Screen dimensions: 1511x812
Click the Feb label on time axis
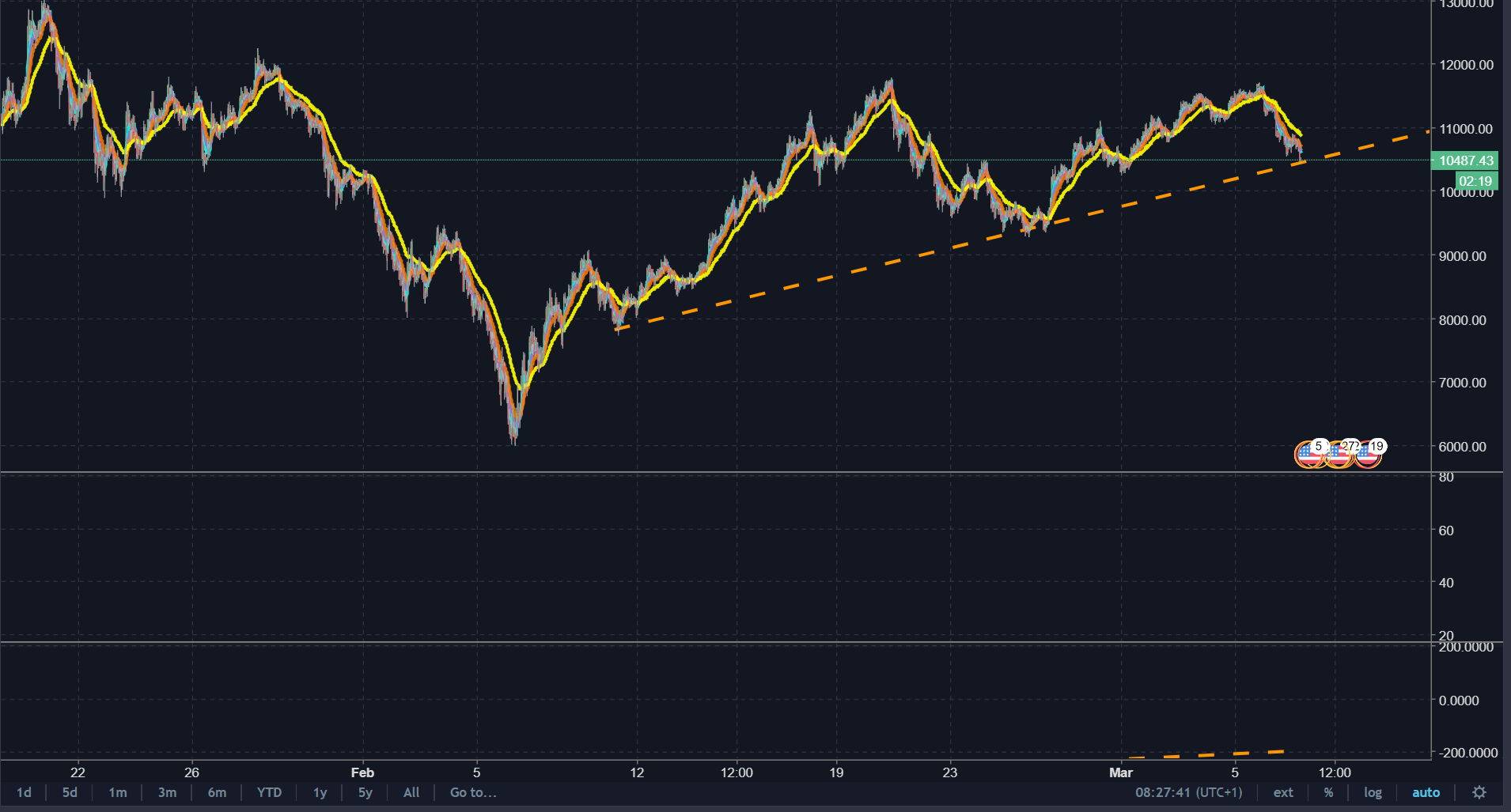pyautogui.click(x=362, y=772)
